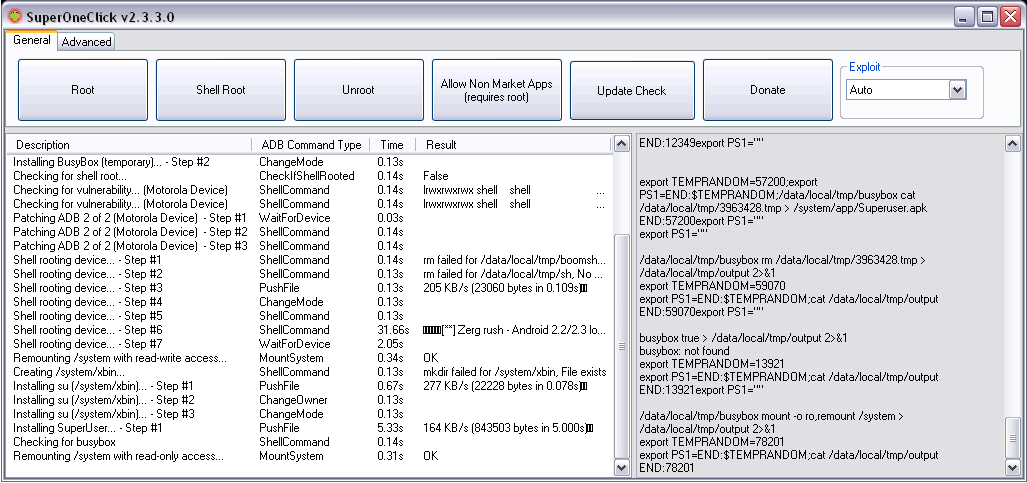The width and height of the screenshot is (1027, 483).
Task: Click the Root button
Action: (x=83, y=90)
